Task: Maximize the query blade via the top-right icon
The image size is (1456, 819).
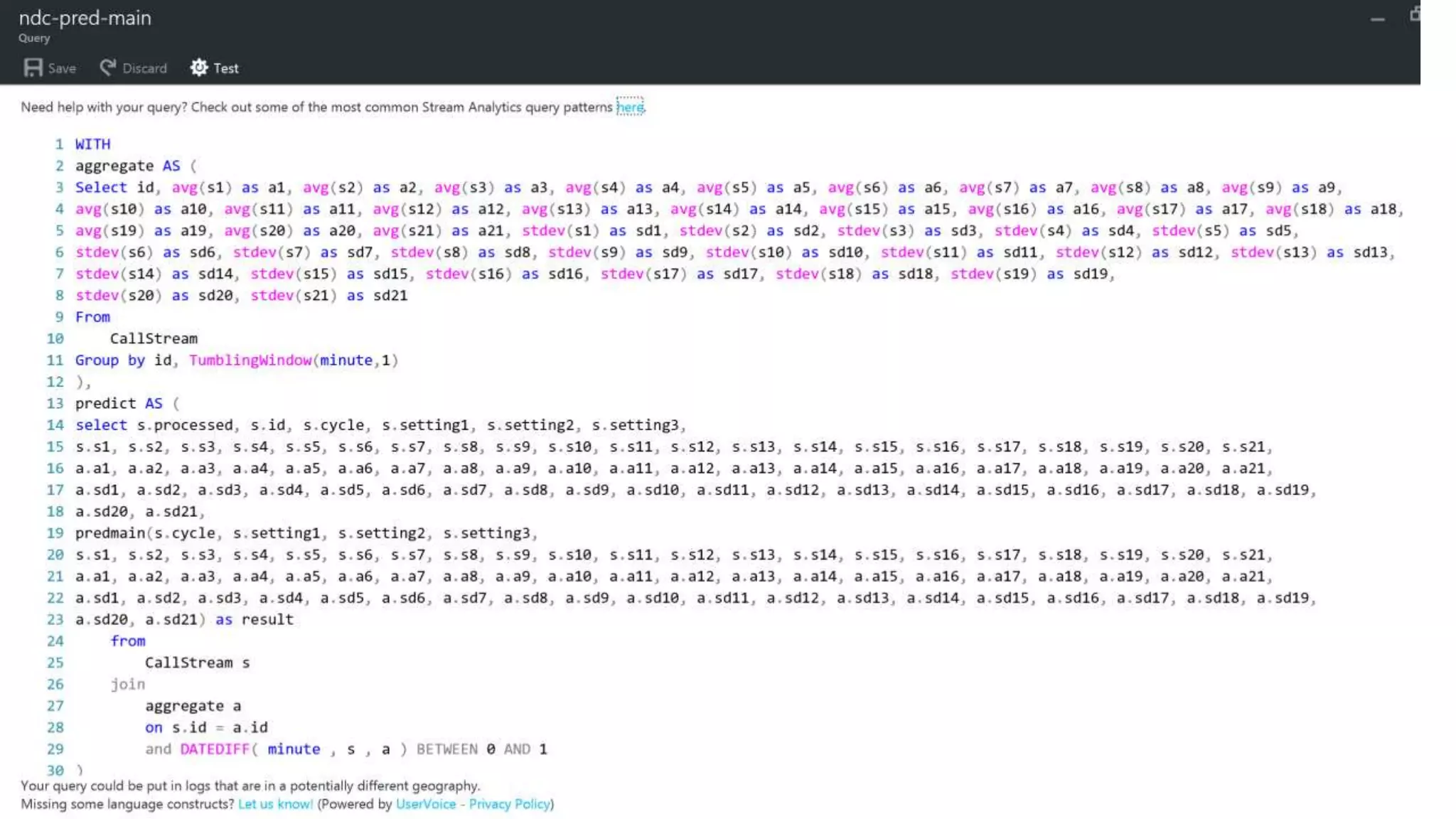Action: pyautogui.click(x=1415, y=14)
